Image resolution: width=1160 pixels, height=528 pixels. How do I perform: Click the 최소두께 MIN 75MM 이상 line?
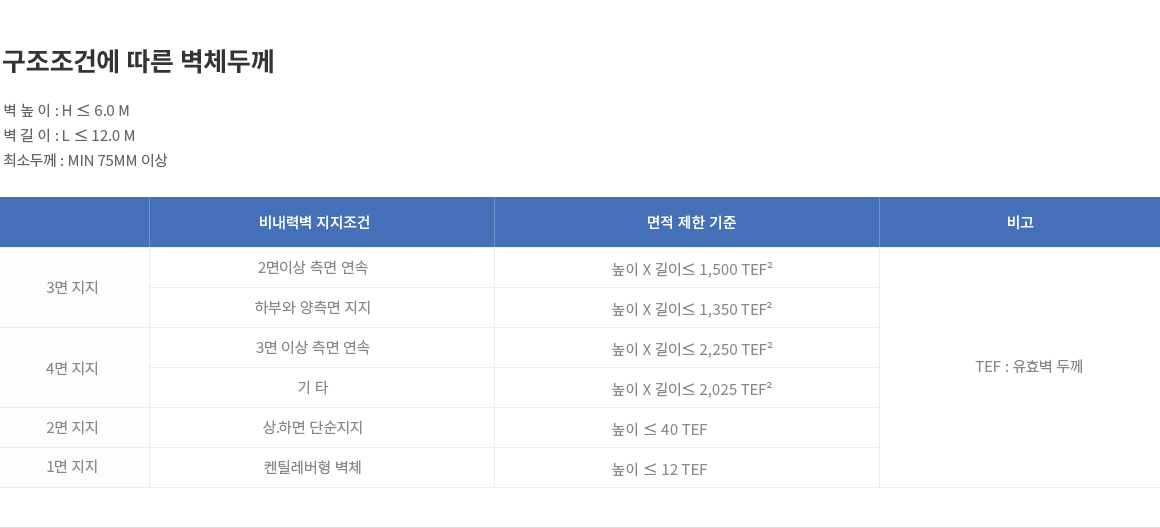(x=85, y=160)
